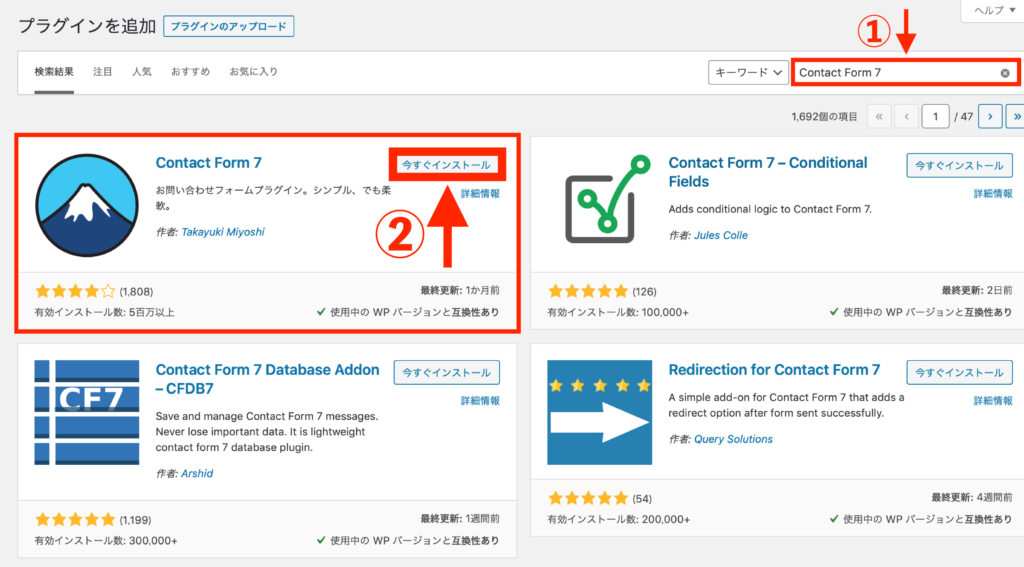
Task: Click 最終更新: 2日前 text
Action: coord(977,290)
